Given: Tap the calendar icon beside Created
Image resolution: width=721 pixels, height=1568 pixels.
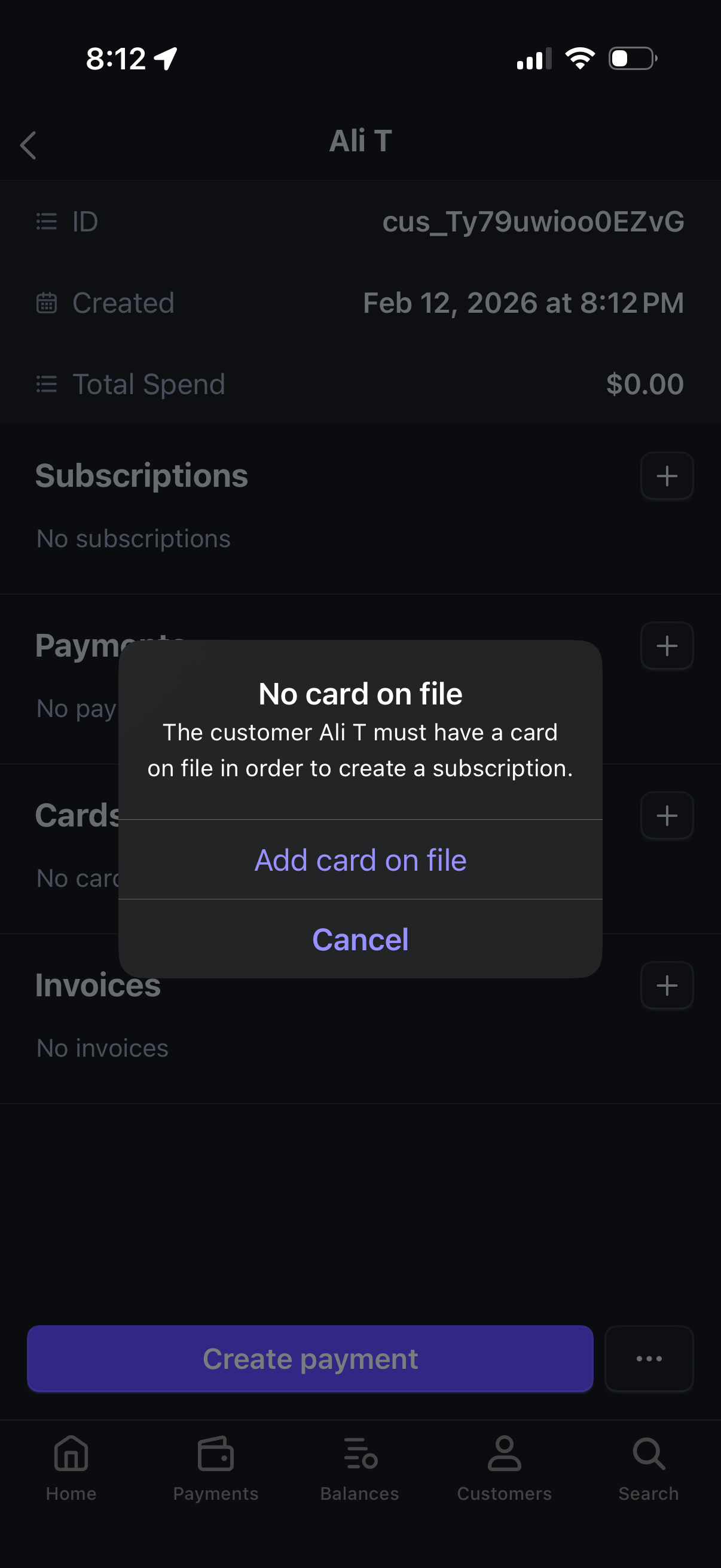Looking at the screenshot, I should click(47, 303).
